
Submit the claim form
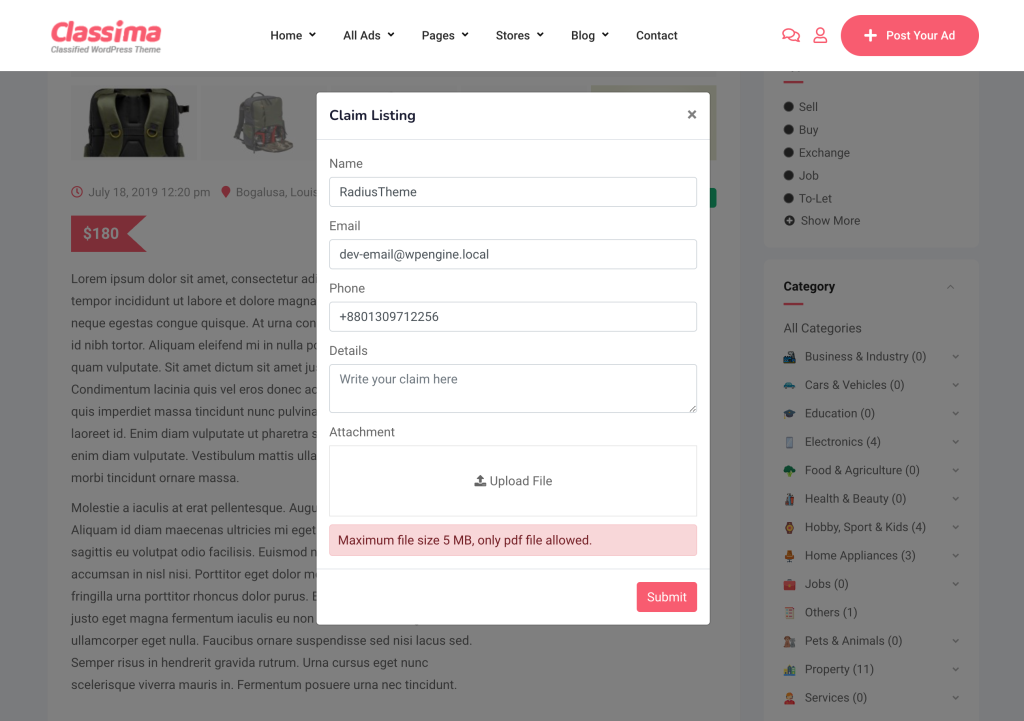[x=667, y=597]
